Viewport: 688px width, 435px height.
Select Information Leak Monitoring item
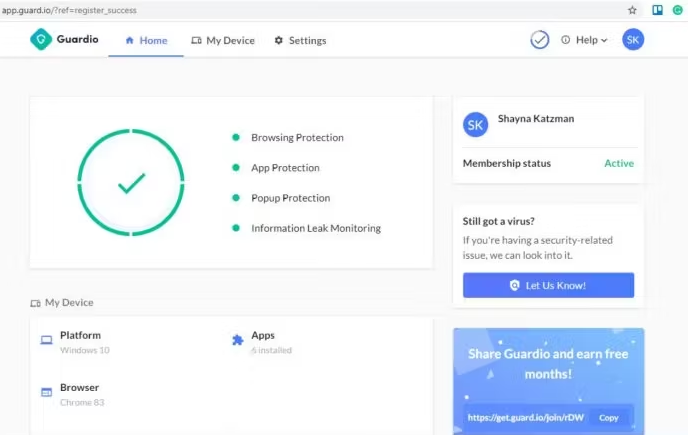coord(316,228)
